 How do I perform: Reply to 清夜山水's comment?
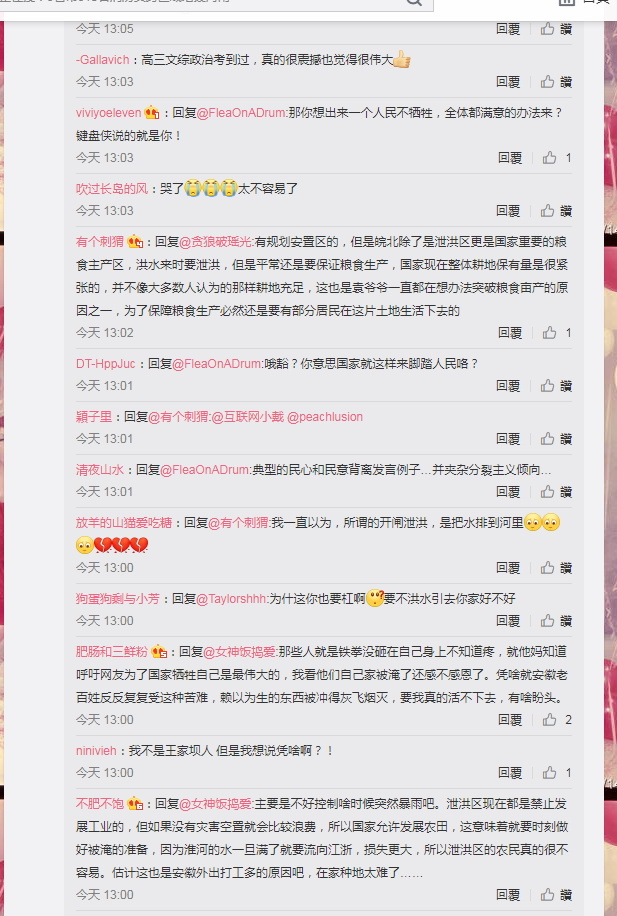(x=508, y=492)
